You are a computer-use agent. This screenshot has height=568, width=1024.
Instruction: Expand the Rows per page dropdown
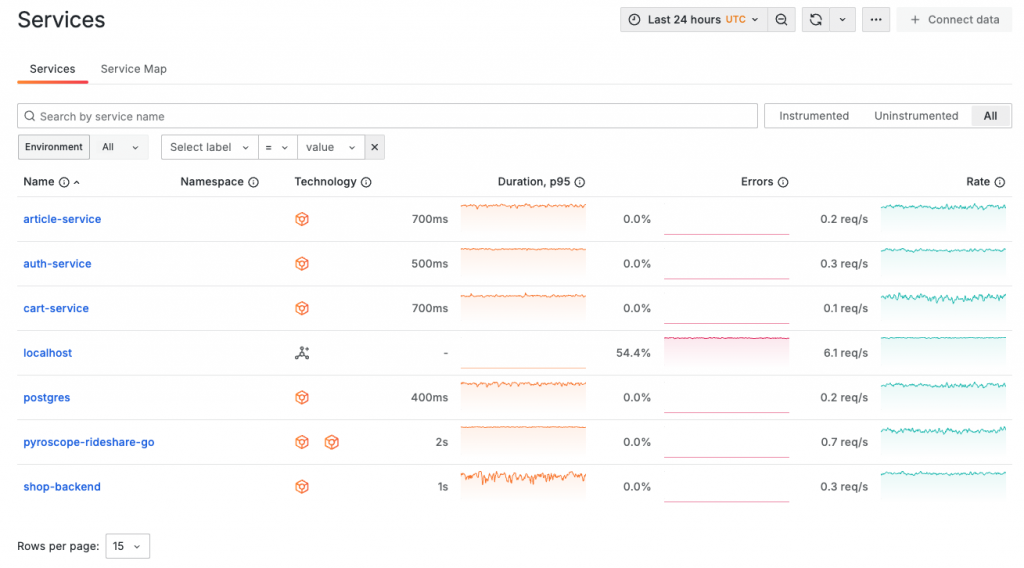[x=127, y=546]
